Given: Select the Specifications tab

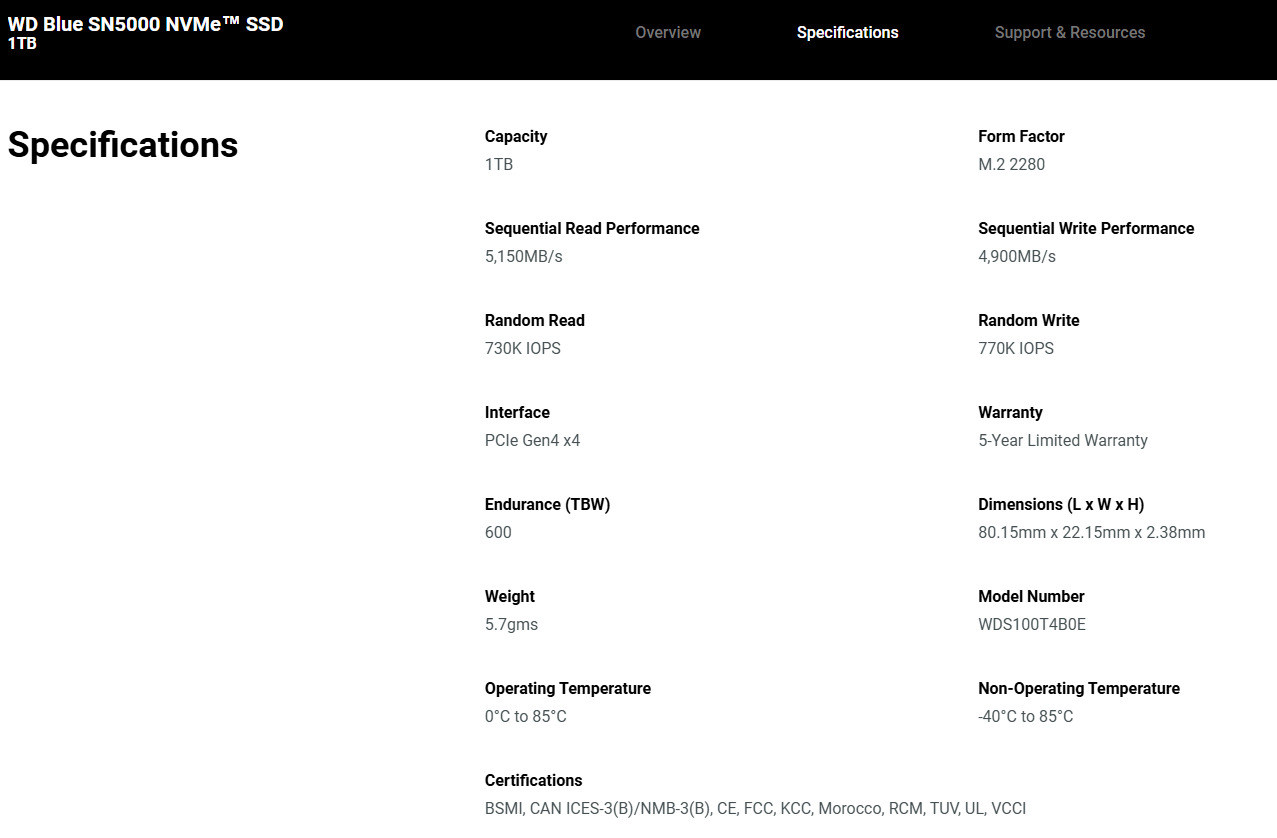Looking at the screenshot, I should coord(847,33).
